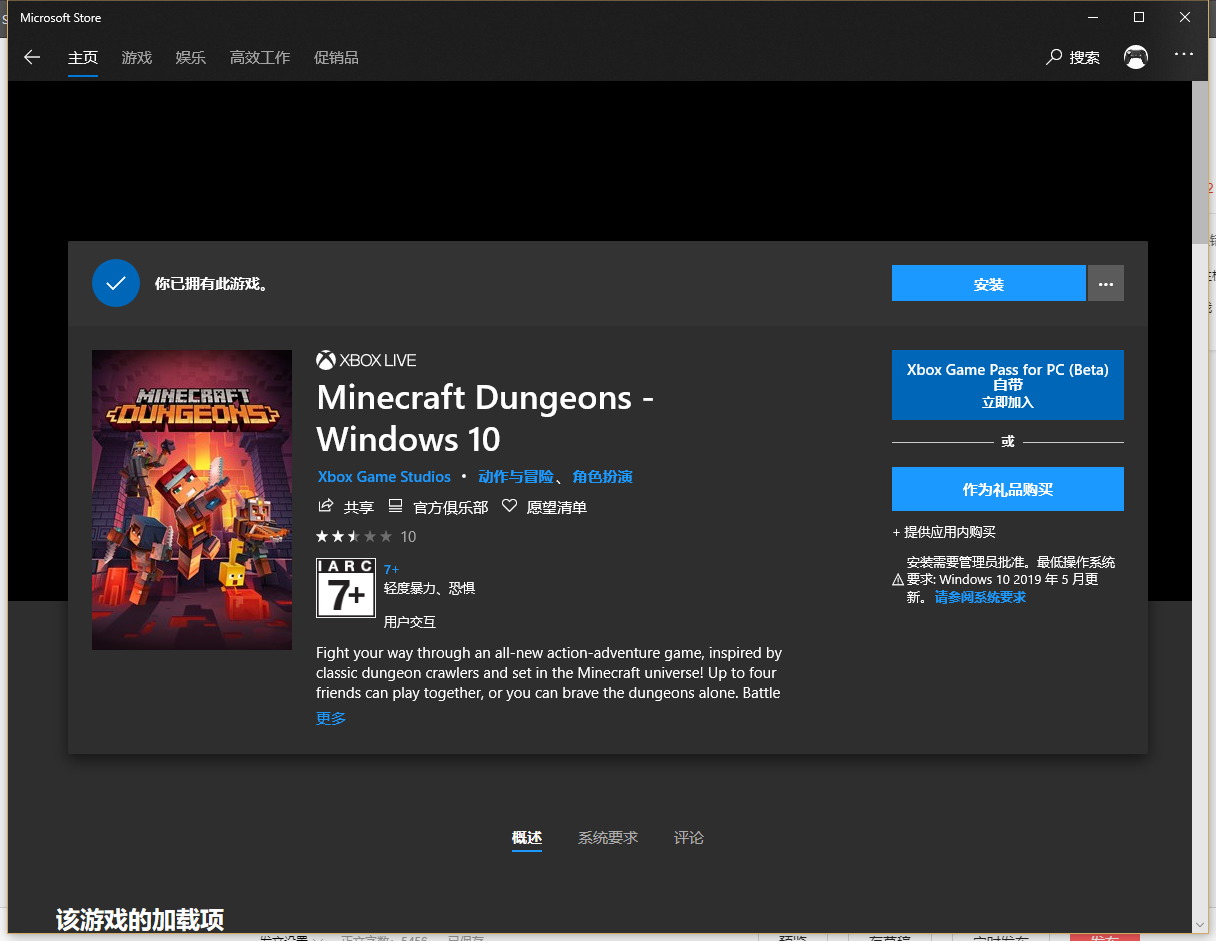1216x941 pixels.
Task: Switch to the 游戏 tab
Action: pyautogui.click(x=137, y=57)
